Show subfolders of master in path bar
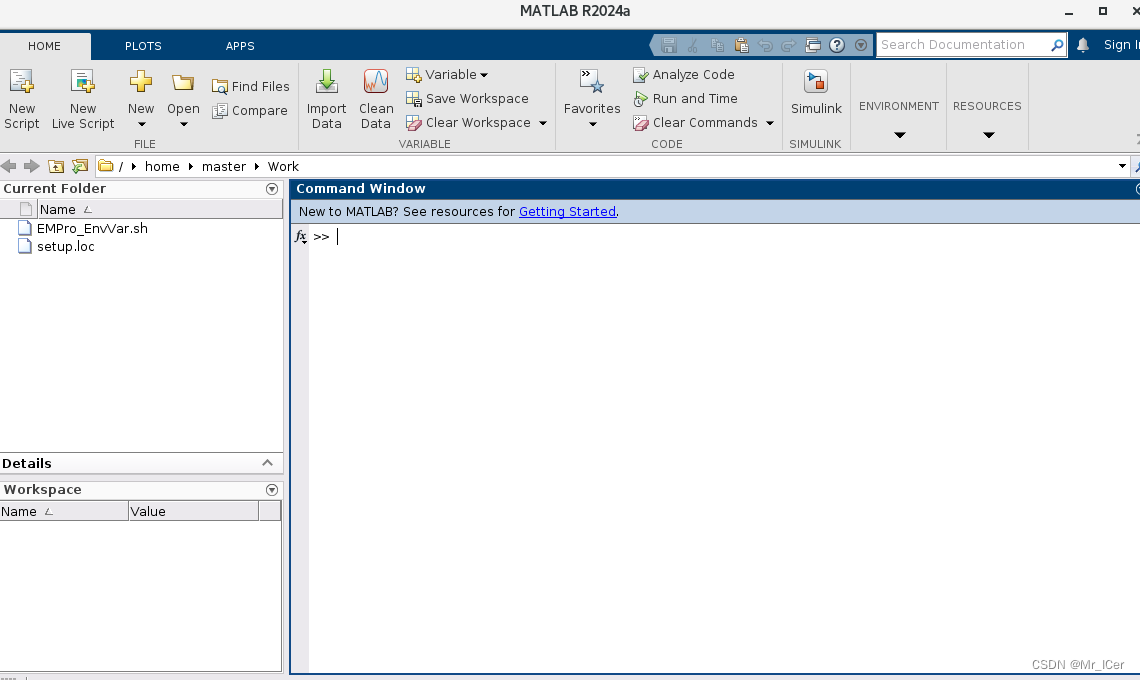This screenshot has height=680, width=1140. (x=257, y=167)
